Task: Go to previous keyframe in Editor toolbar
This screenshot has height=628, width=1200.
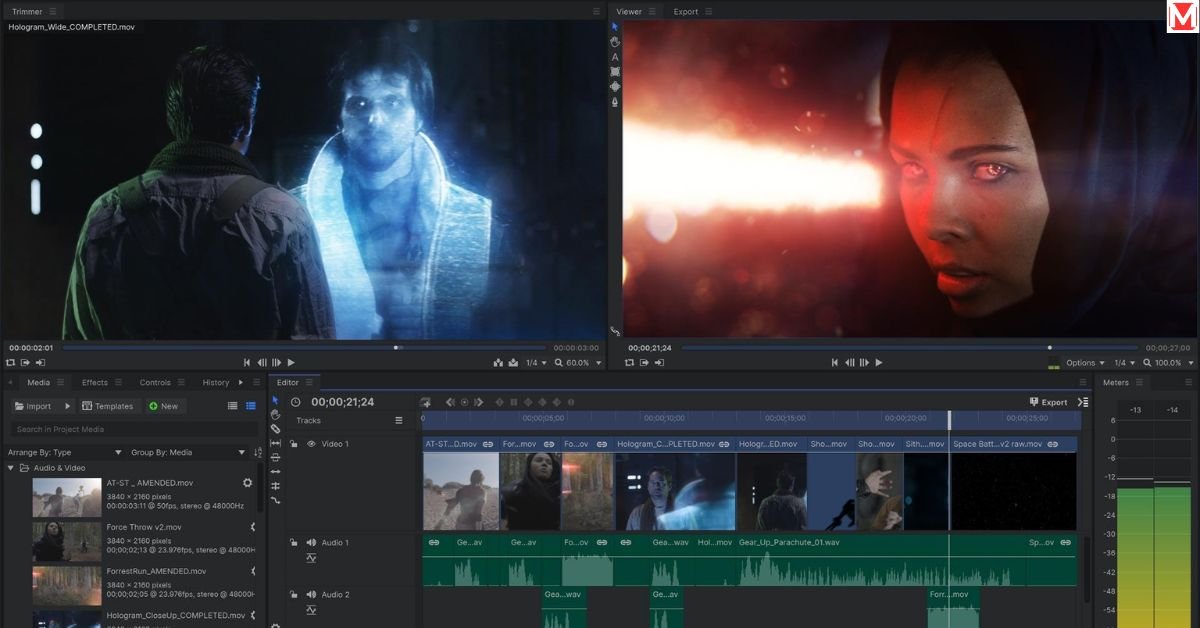Action: tap(450, 402)
